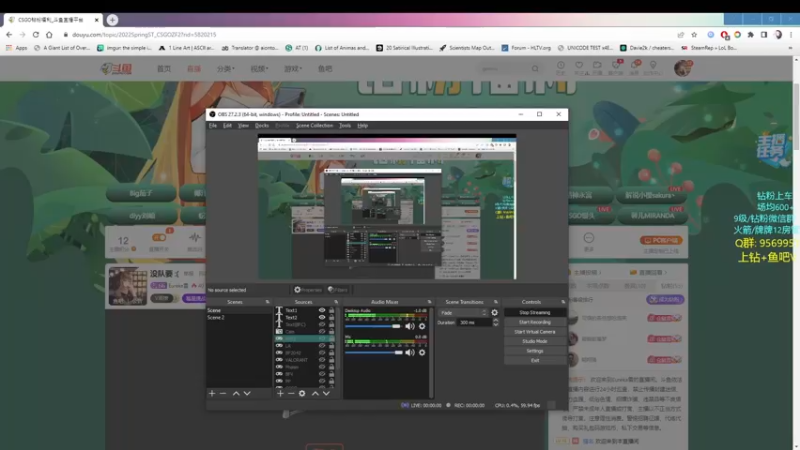Reload the page in the Chrome browser
Screen dimensions: 800x450
(36, 35)
